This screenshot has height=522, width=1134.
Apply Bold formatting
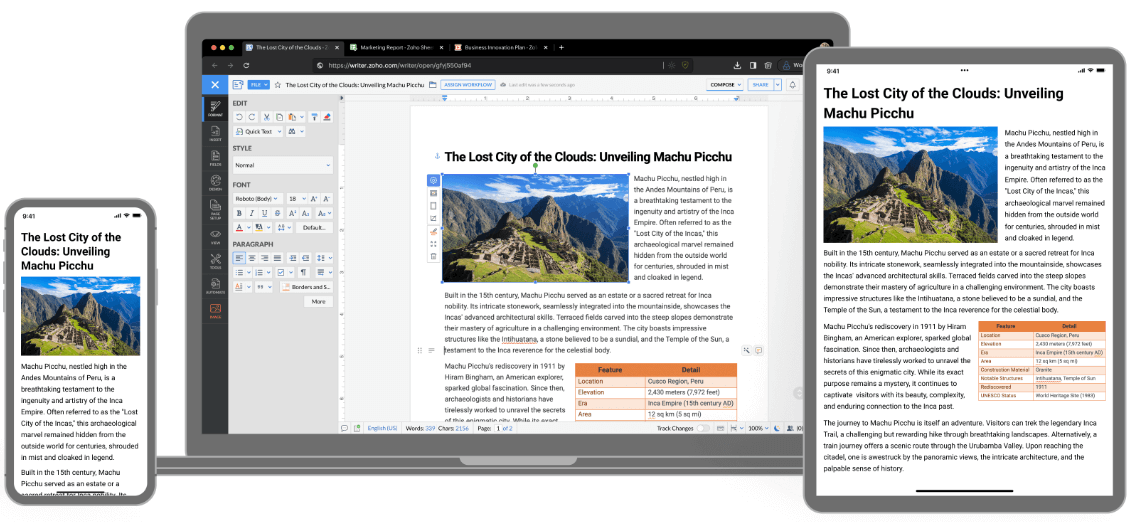tap(239, 213)
